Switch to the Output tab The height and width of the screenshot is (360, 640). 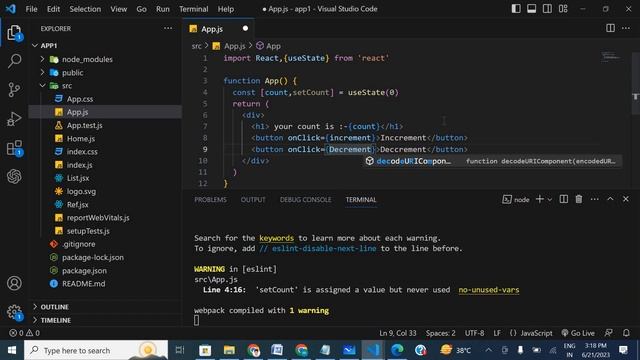point(253,200)
